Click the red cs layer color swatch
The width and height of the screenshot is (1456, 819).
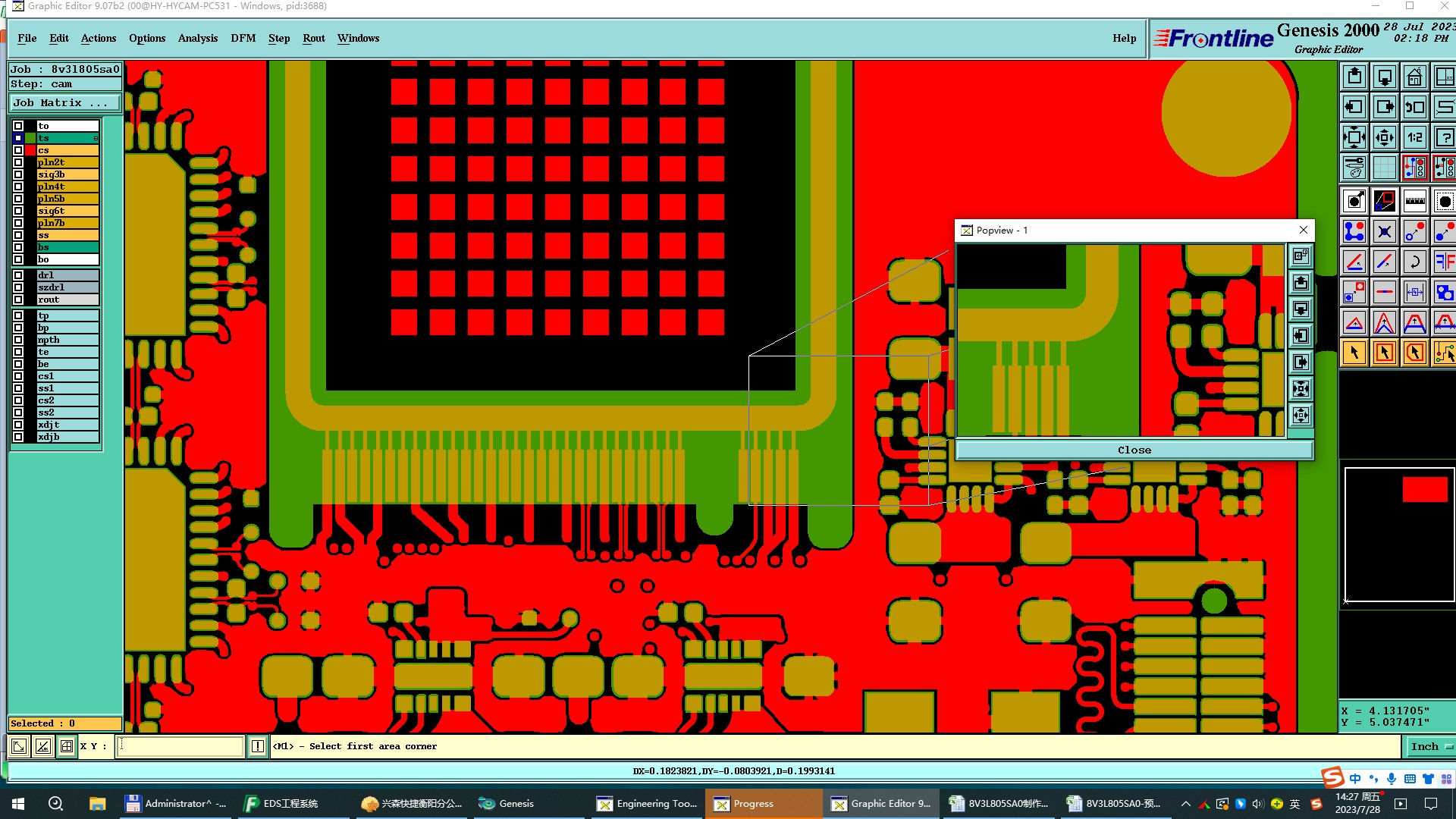30,150
